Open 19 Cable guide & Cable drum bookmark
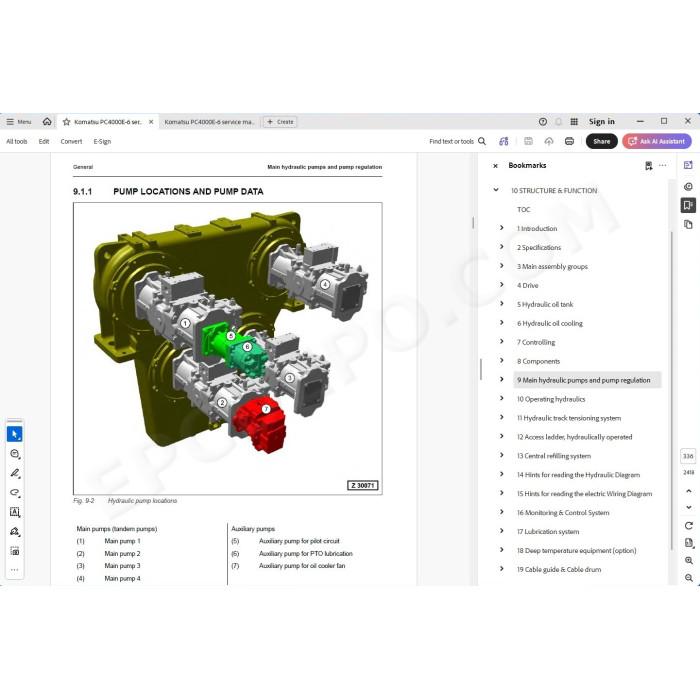 [x=559, y=570]
